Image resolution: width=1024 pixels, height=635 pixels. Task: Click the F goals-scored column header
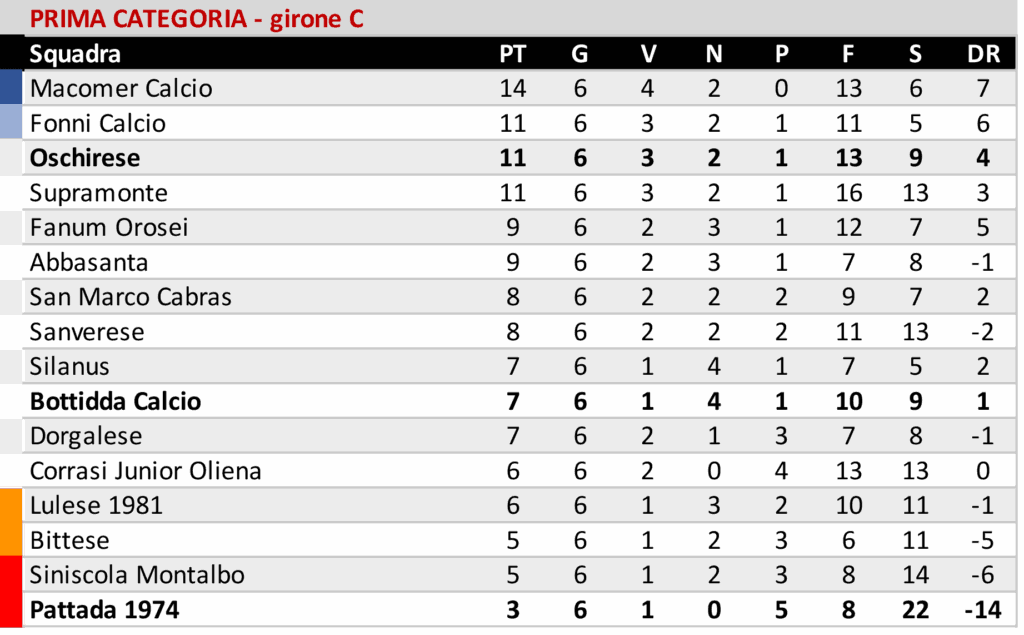(848, 54)
